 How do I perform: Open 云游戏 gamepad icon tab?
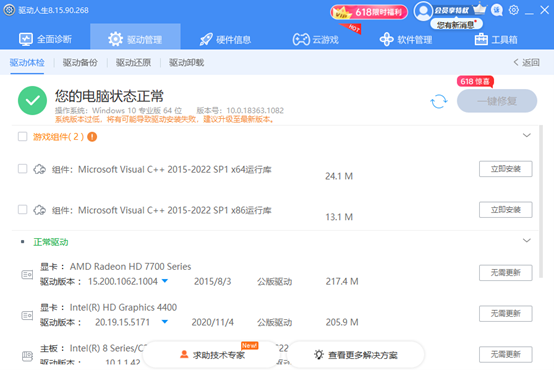(x=316, y=40)
